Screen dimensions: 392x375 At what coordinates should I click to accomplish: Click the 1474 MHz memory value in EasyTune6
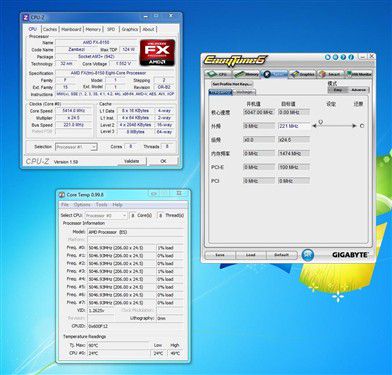click(294, 153)
